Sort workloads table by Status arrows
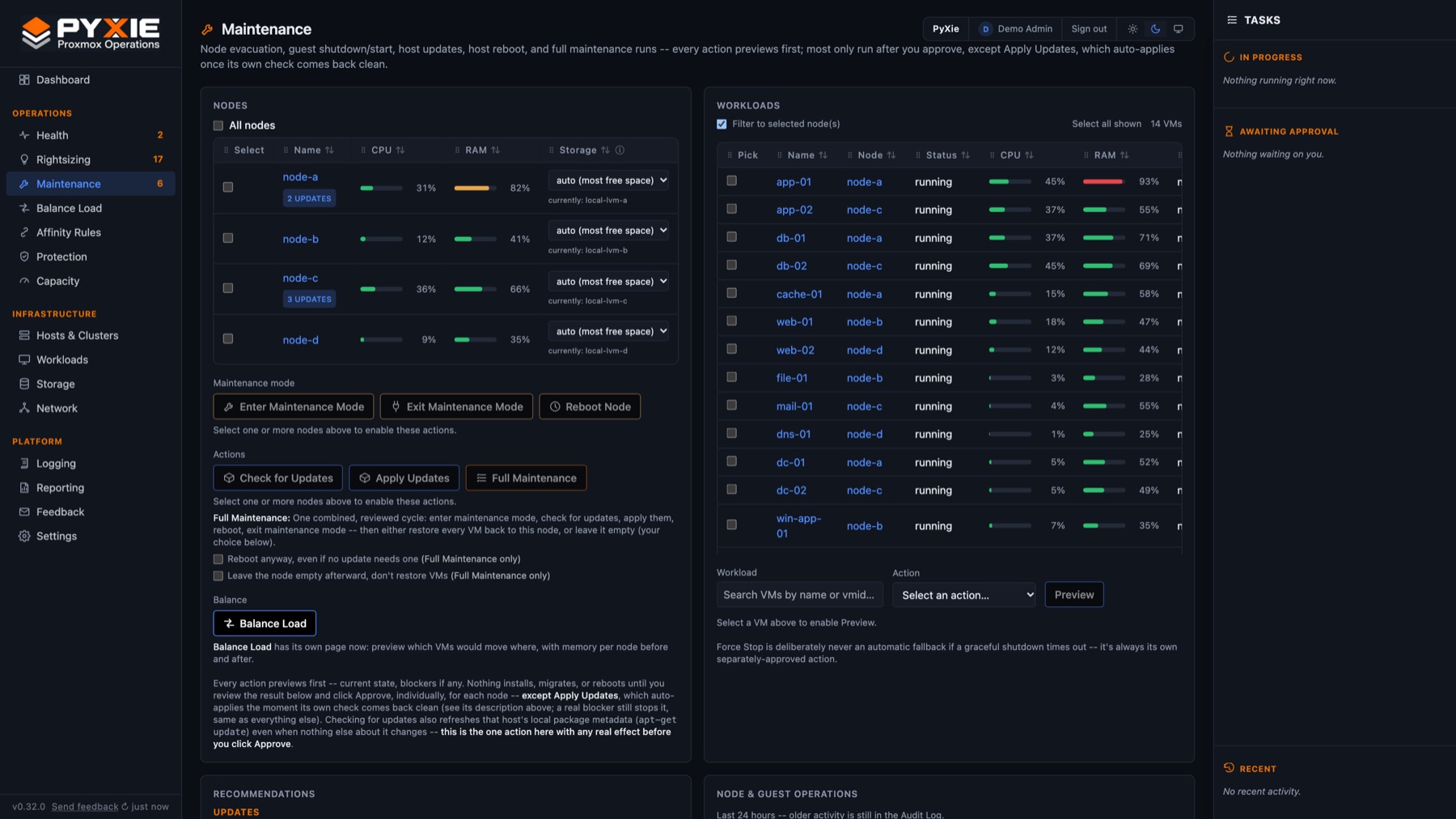Screen dimensions: 1456x819 (x=965, y=155)
